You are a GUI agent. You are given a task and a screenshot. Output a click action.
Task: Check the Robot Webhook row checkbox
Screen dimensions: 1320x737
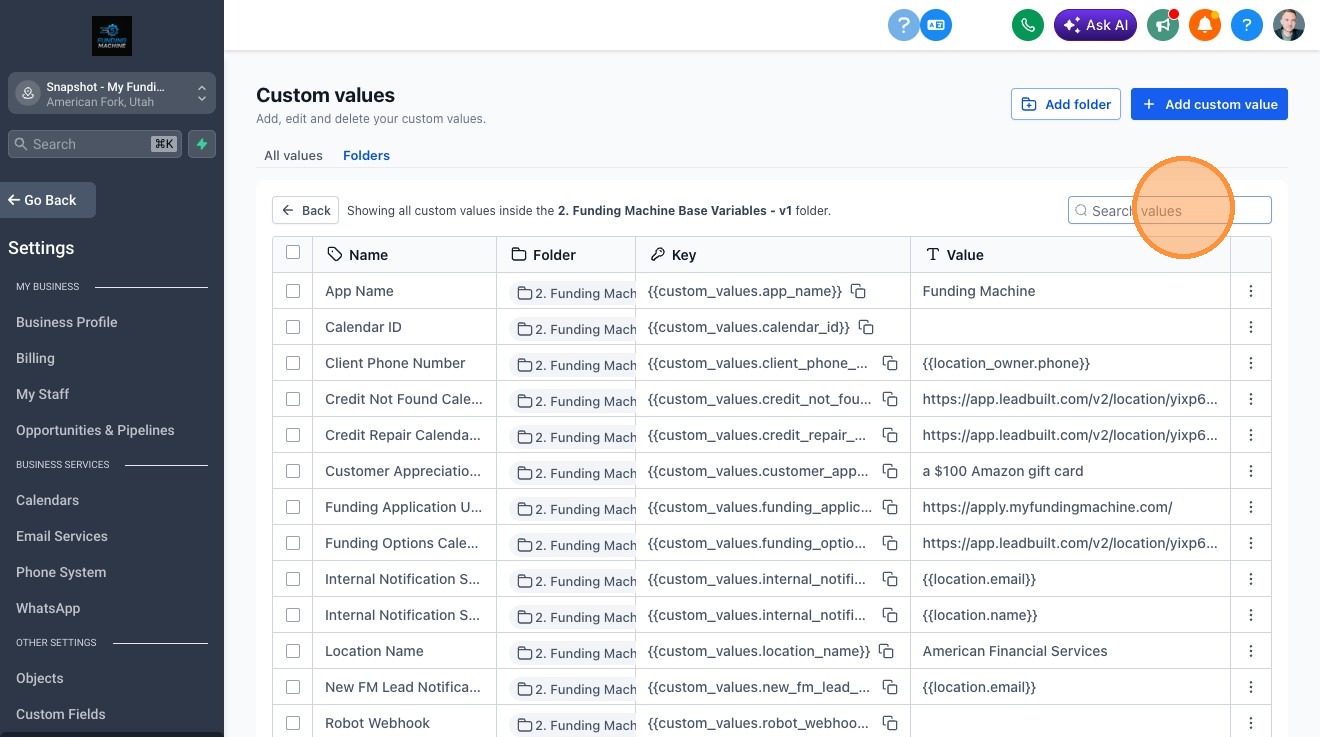(293, 723)
